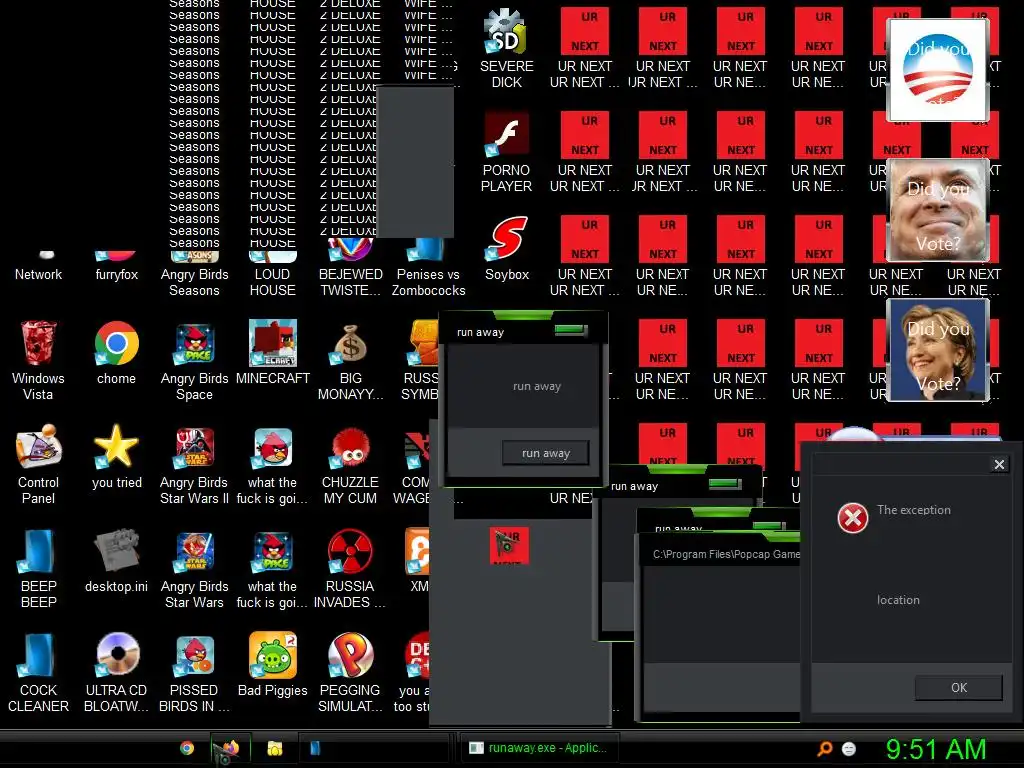Click the Obama 'Did you vote' picture
Image resolution: width=1024 pixels, height=768 pixels.
pos(938,71)
